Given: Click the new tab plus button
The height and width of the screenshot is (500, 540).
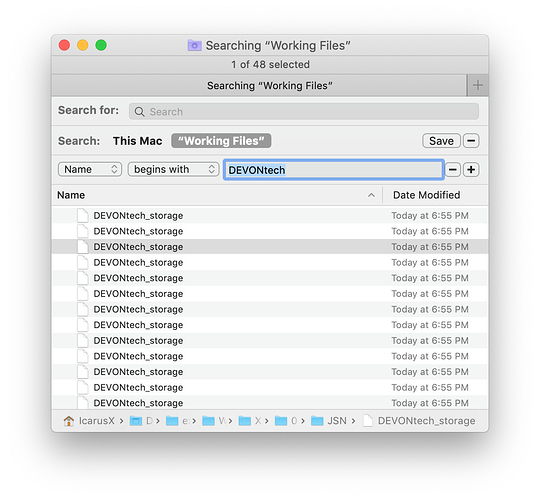Looking at the screenshot, I should (477, 85).
